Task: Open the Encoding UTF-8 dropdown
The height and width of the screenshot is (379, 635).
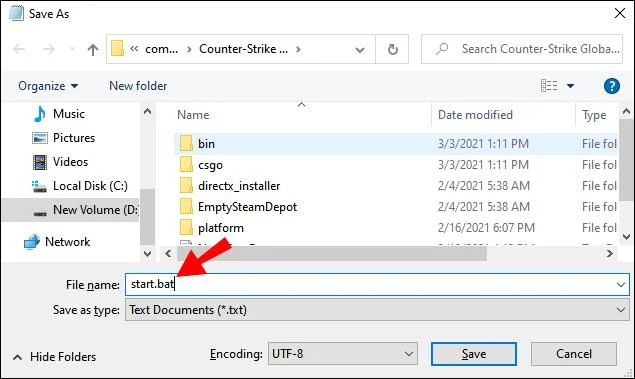Action: [x=343, y=354]
